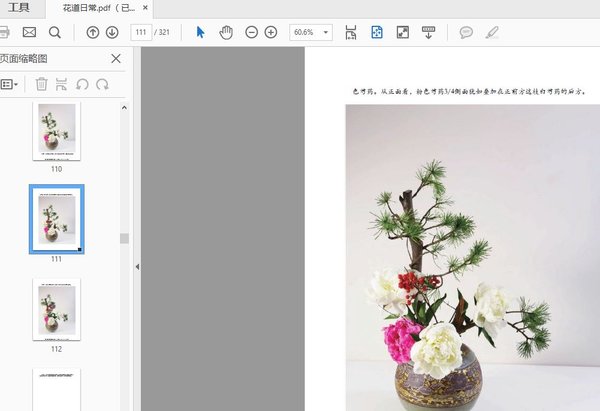The image size is (600, 411).
Task: Select the page 111 thumbnail
Action: pyautogui.click(x=57, y=219)
